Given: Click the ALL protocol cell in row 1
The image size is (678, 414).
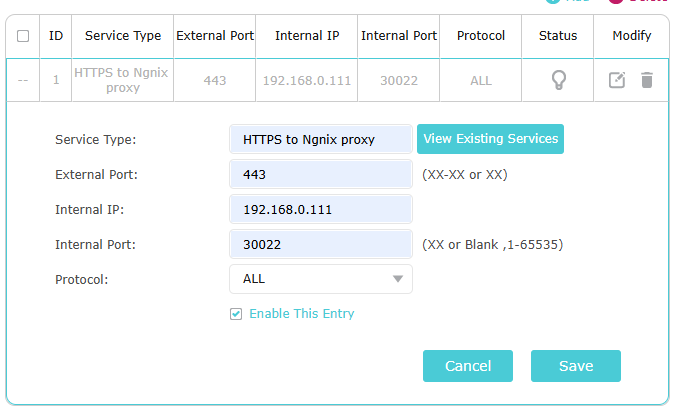Looking at the screenshot, I should [x=481, y=80].
